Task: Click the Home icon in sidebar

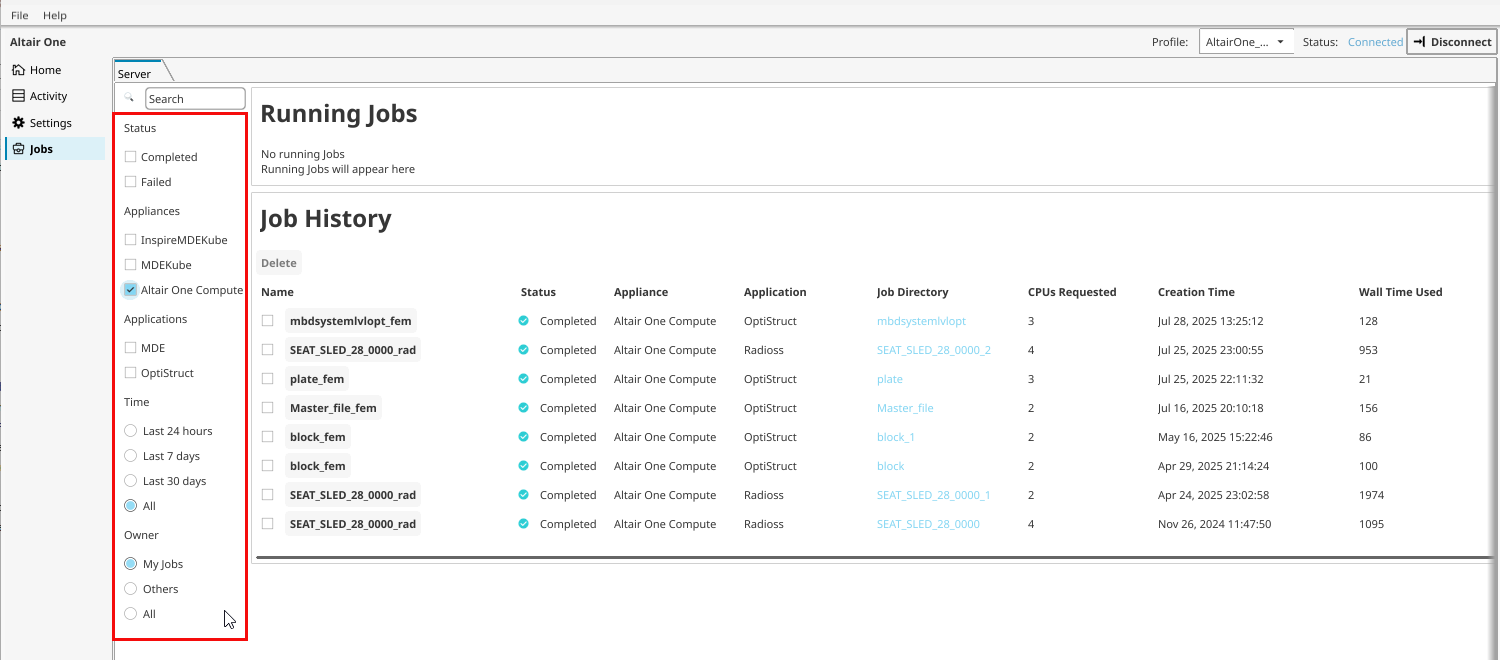Action: coord(18,70)
